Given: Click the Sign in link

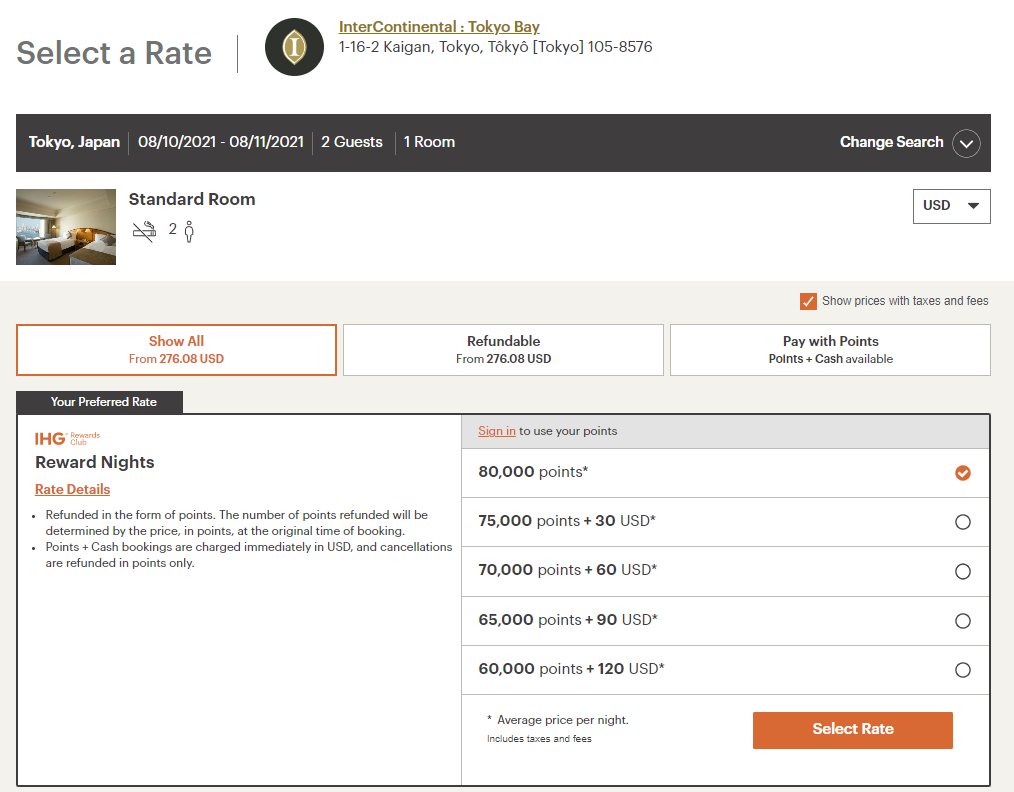Looking at the screenshot, I should pyautogui.click(x=496, y=430).
